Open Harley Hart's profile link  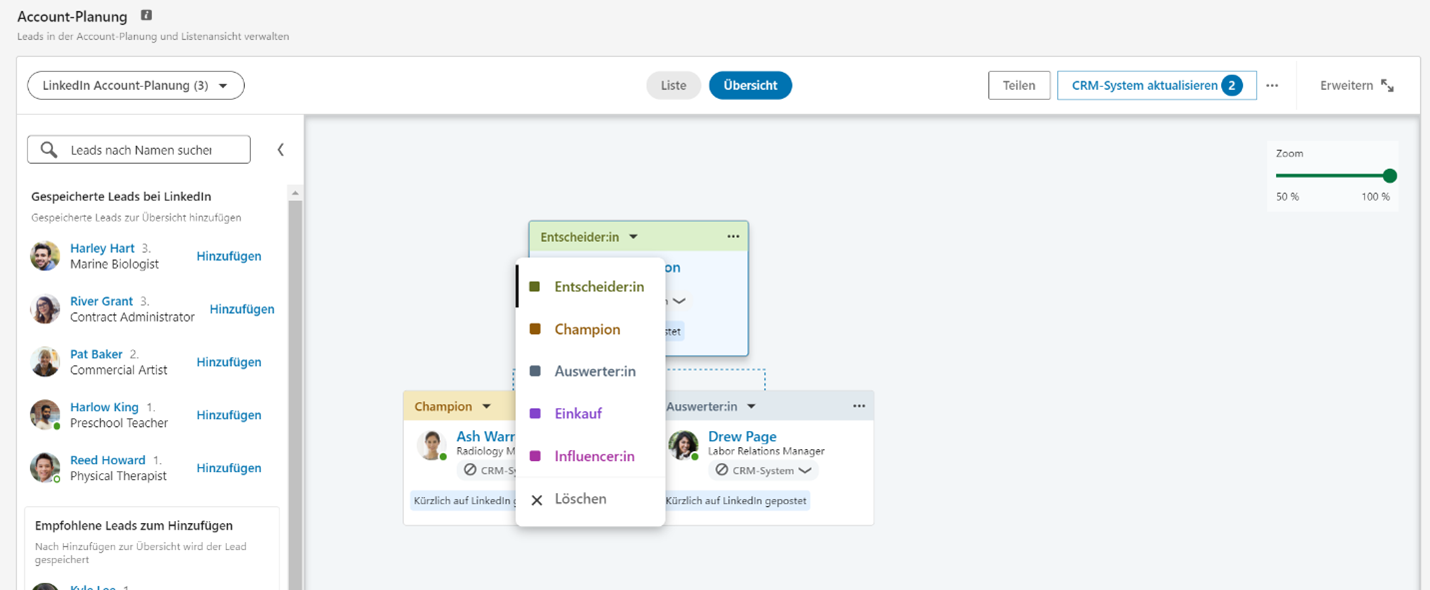coord(102,248)
